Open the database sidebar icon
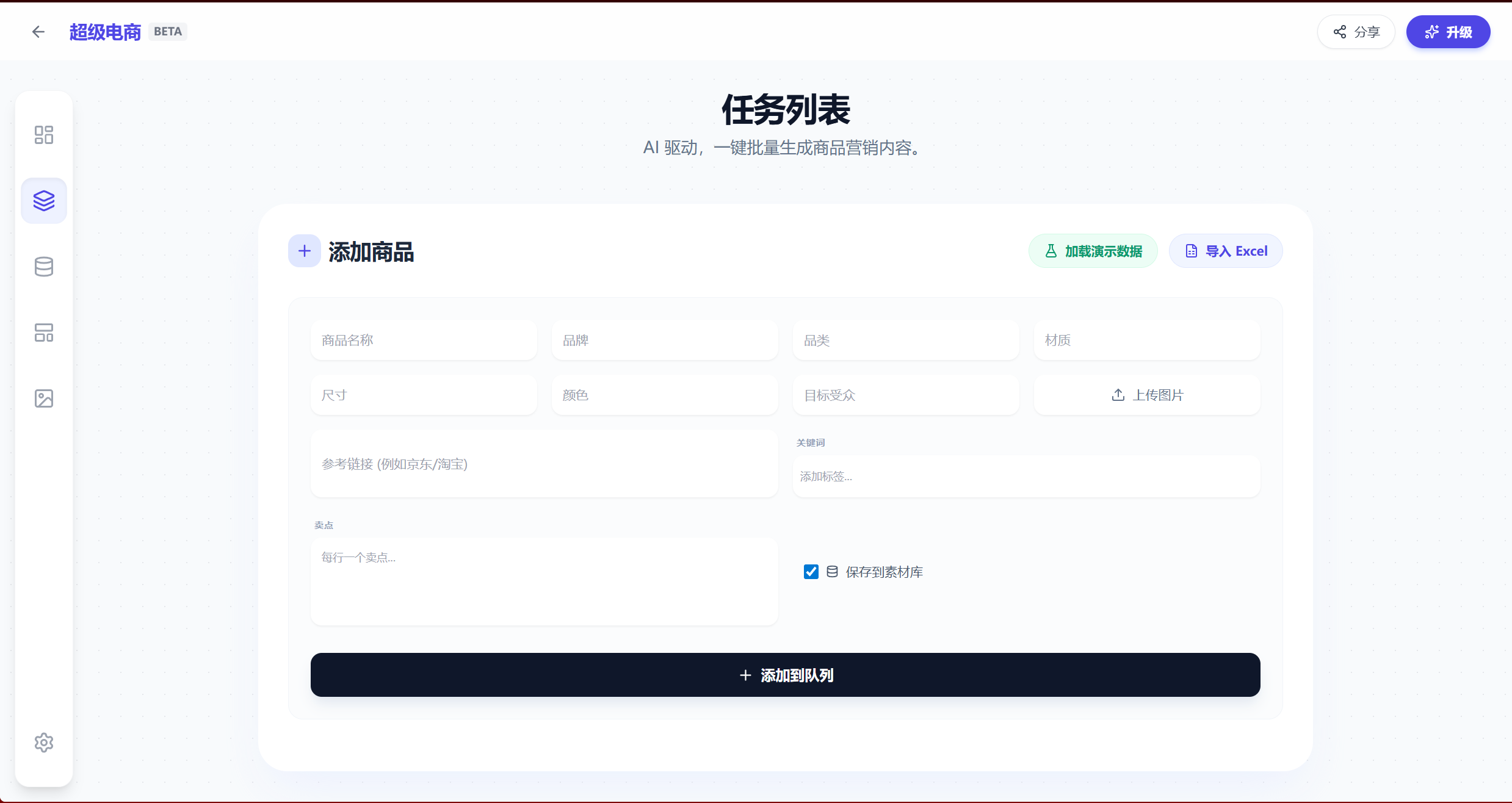The height and width of the screenshot is (803, 1512). [44, 267]
